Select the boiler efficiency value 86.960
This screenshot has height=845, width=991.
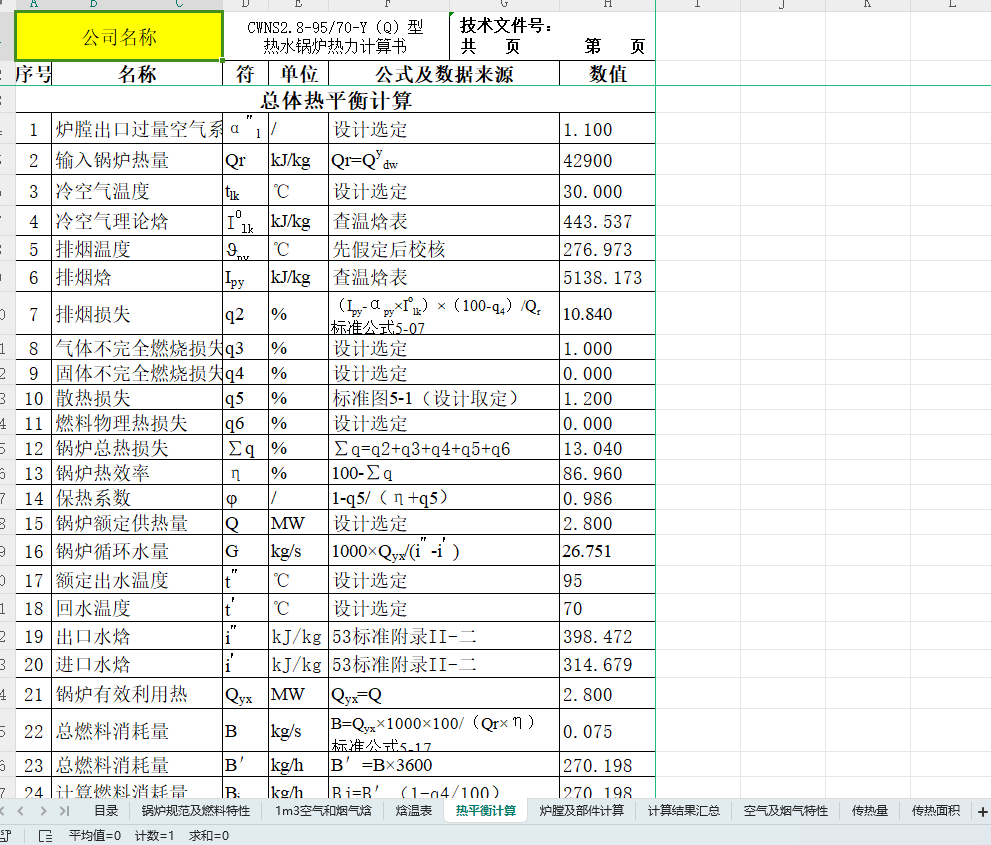pyautogui.click(x=608, y=473)
